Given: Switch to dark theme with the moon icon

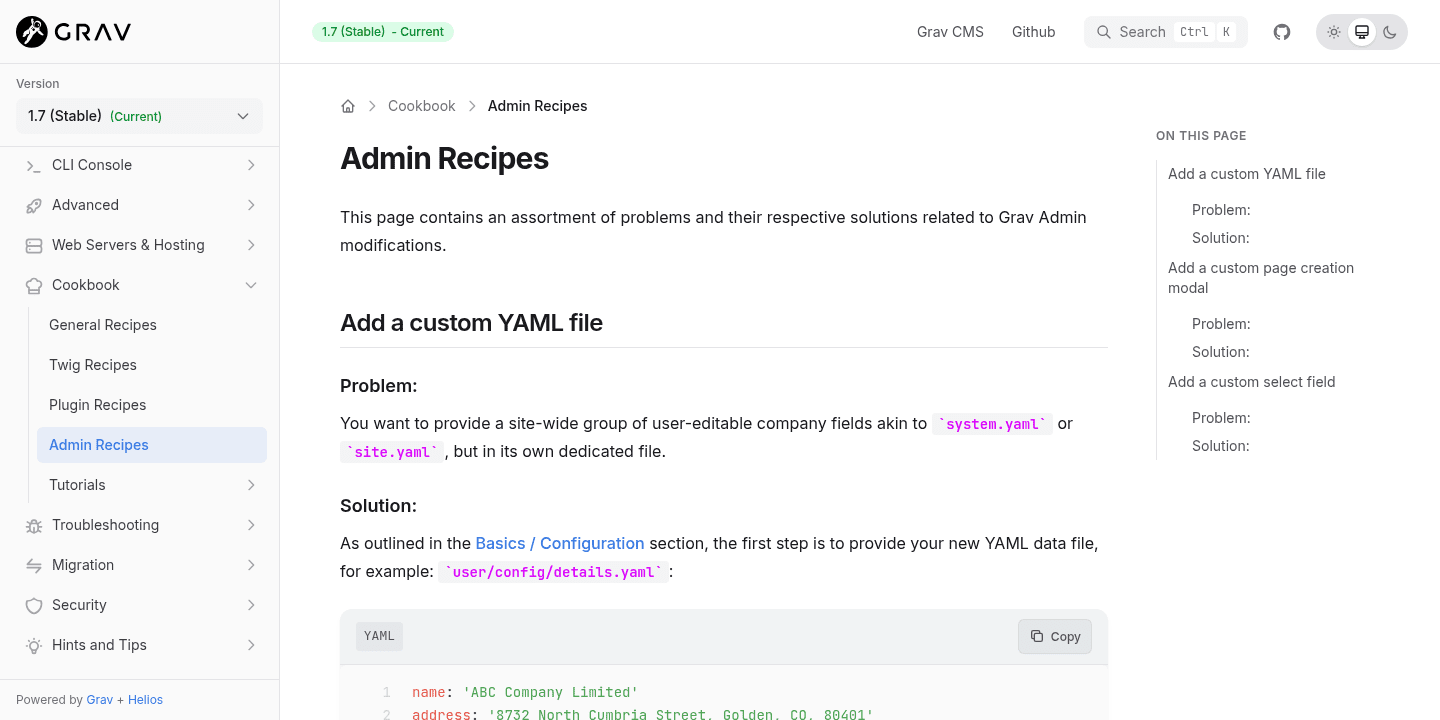Looking at the screenshot, I should click(1389, 31).
